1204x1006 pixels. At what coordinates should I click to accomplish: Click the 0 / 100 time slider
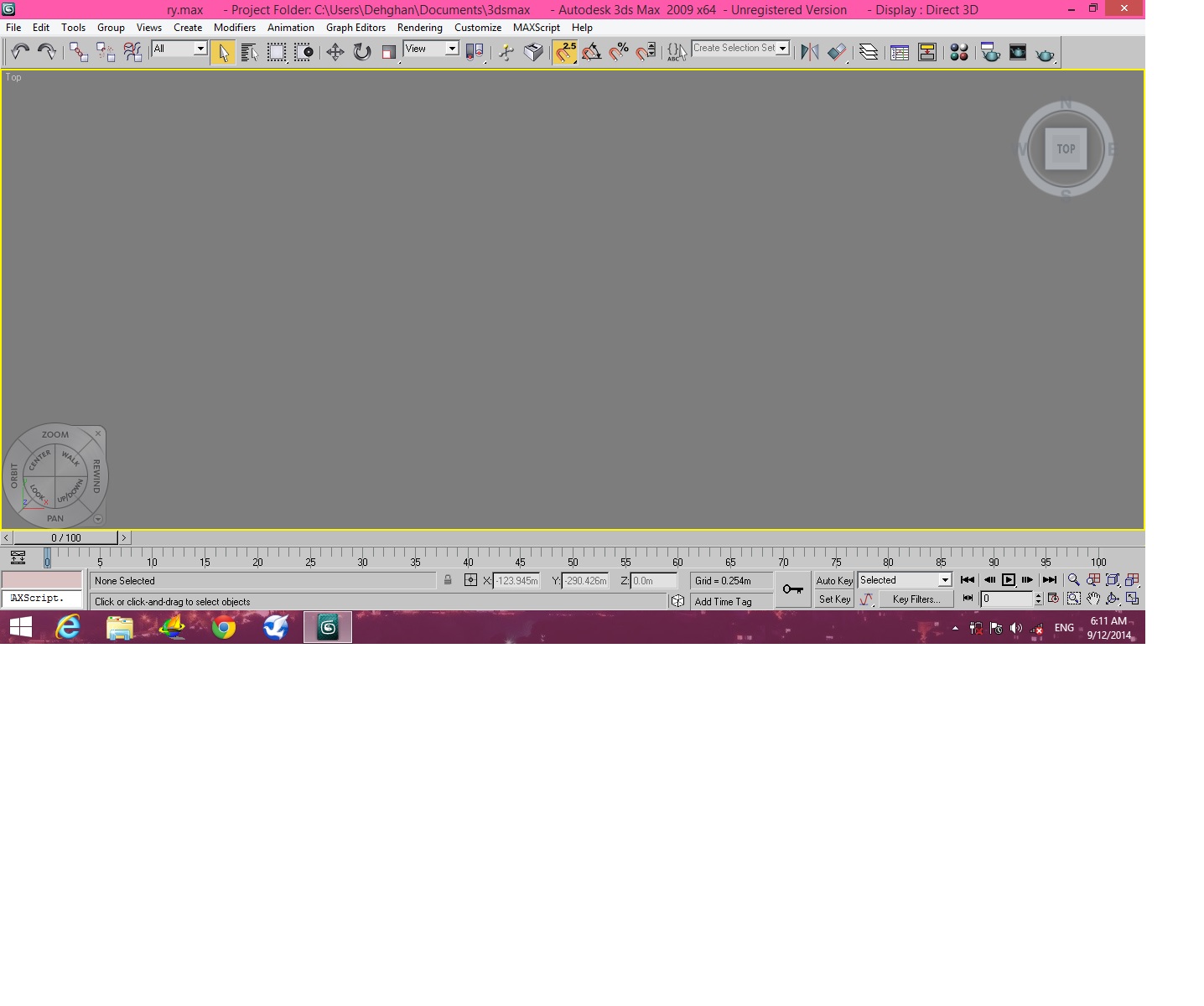click(66, 537)
